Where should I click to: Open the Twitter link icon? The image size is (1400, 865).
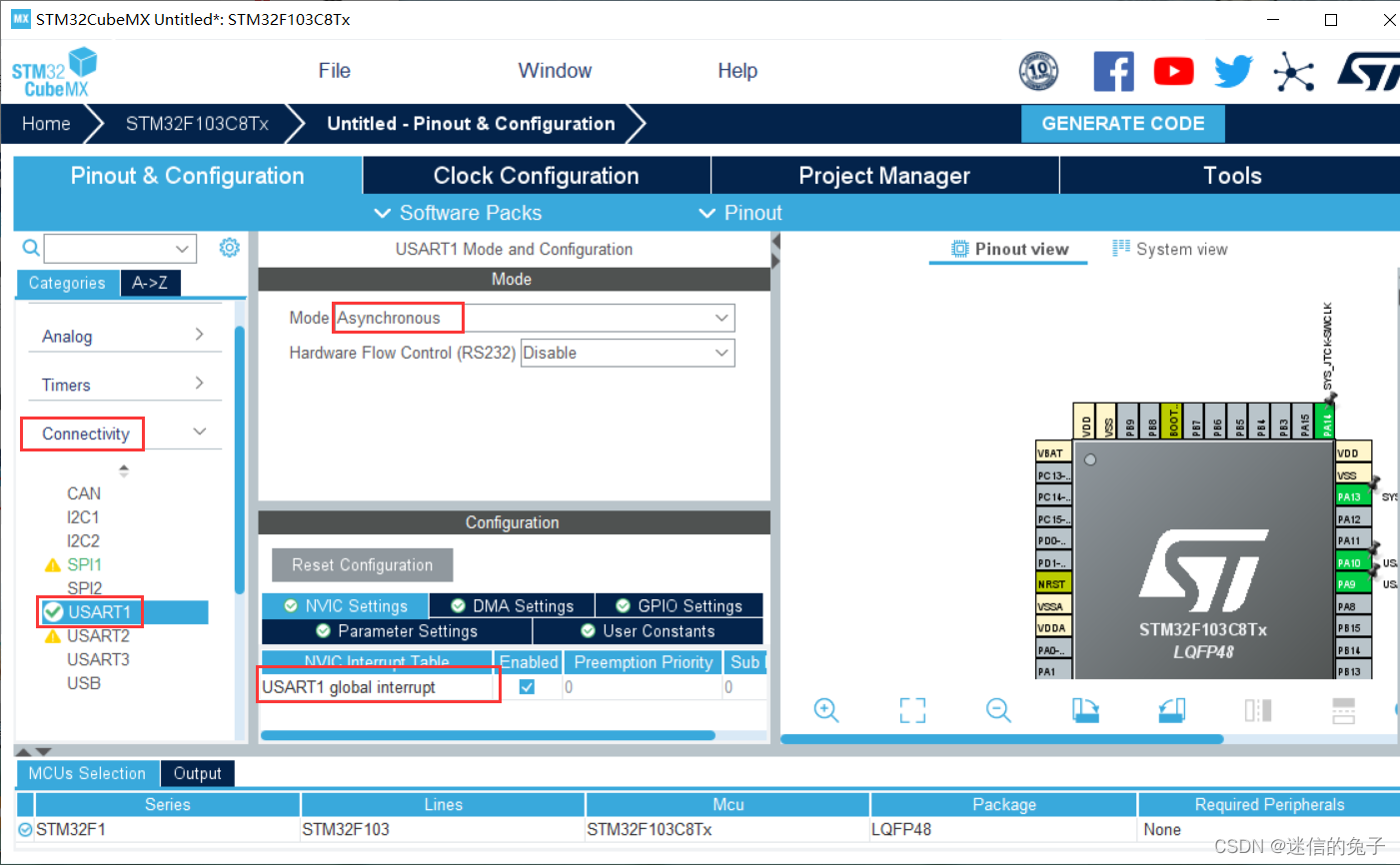point(1233,71)
